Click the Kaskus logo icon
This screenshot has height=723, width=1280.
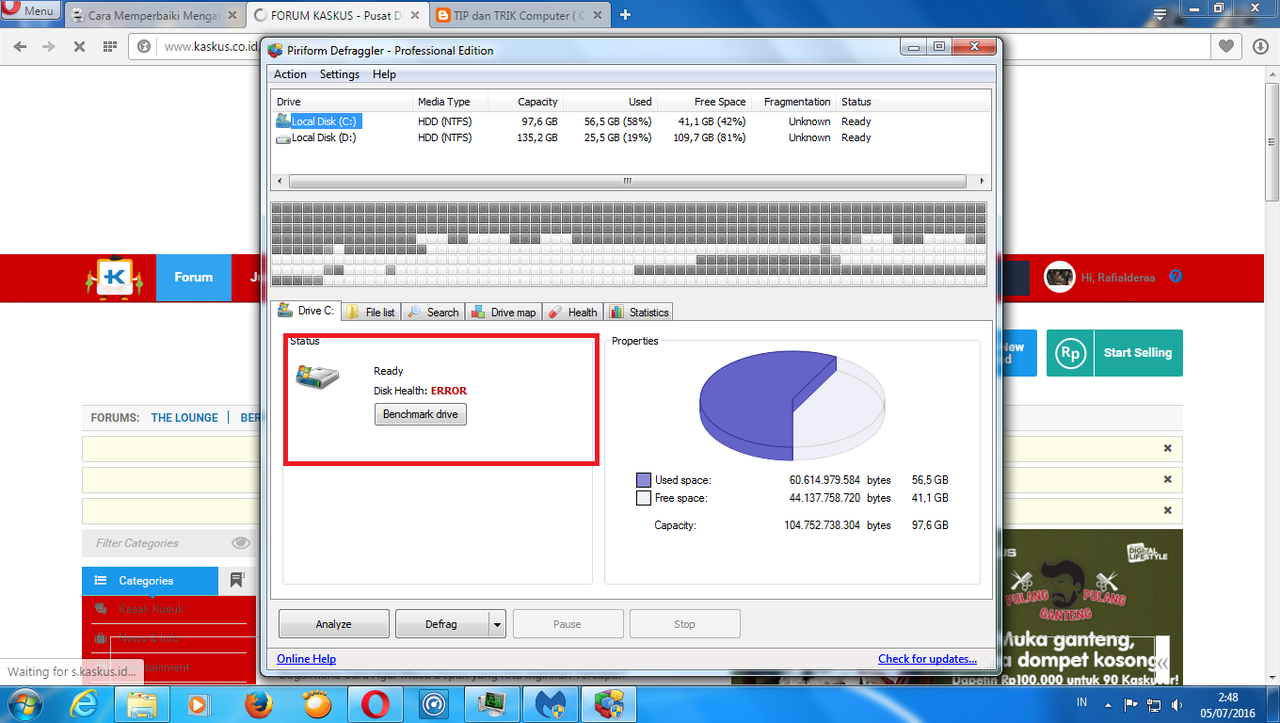pos(114,277)
